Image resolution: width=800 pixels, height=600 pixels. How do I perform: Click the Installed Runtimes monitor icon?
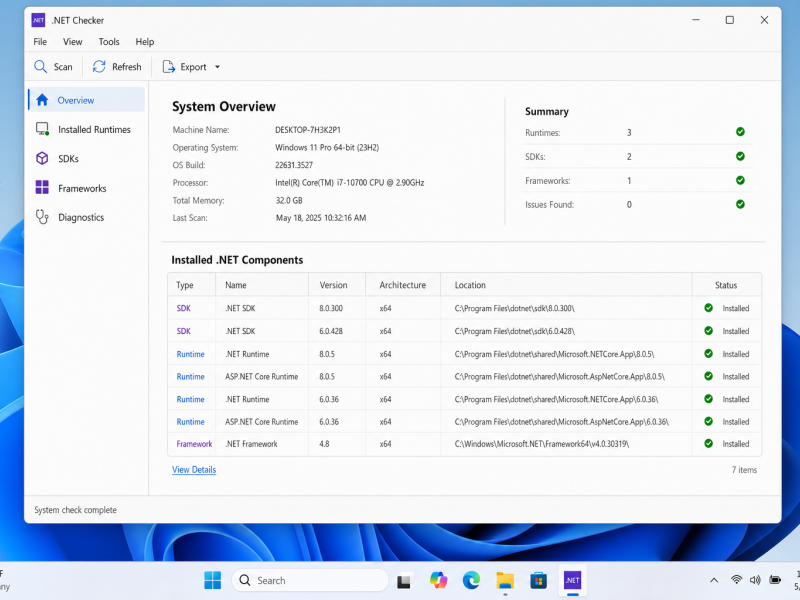(42, 129)
